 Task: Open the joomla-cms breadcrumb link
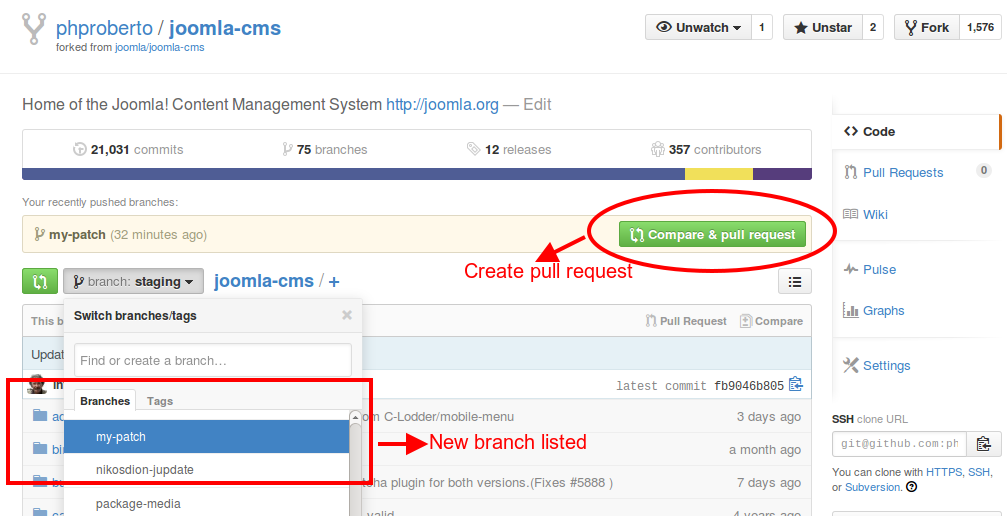pos(263,281)
